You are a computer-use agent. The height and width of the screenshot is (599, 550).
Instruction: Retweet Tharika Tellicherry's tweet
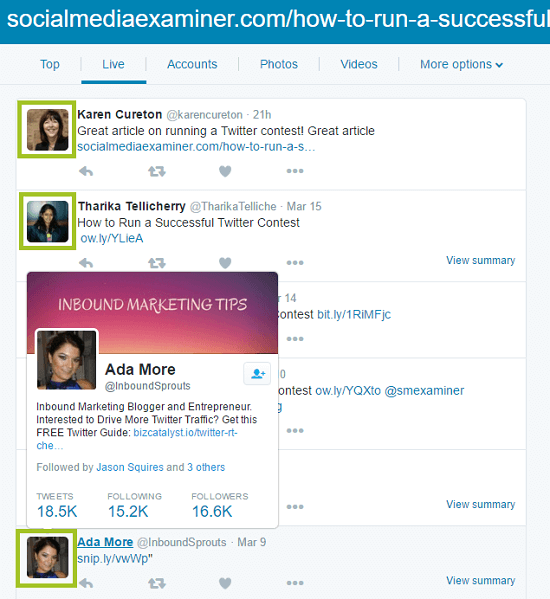157,263
